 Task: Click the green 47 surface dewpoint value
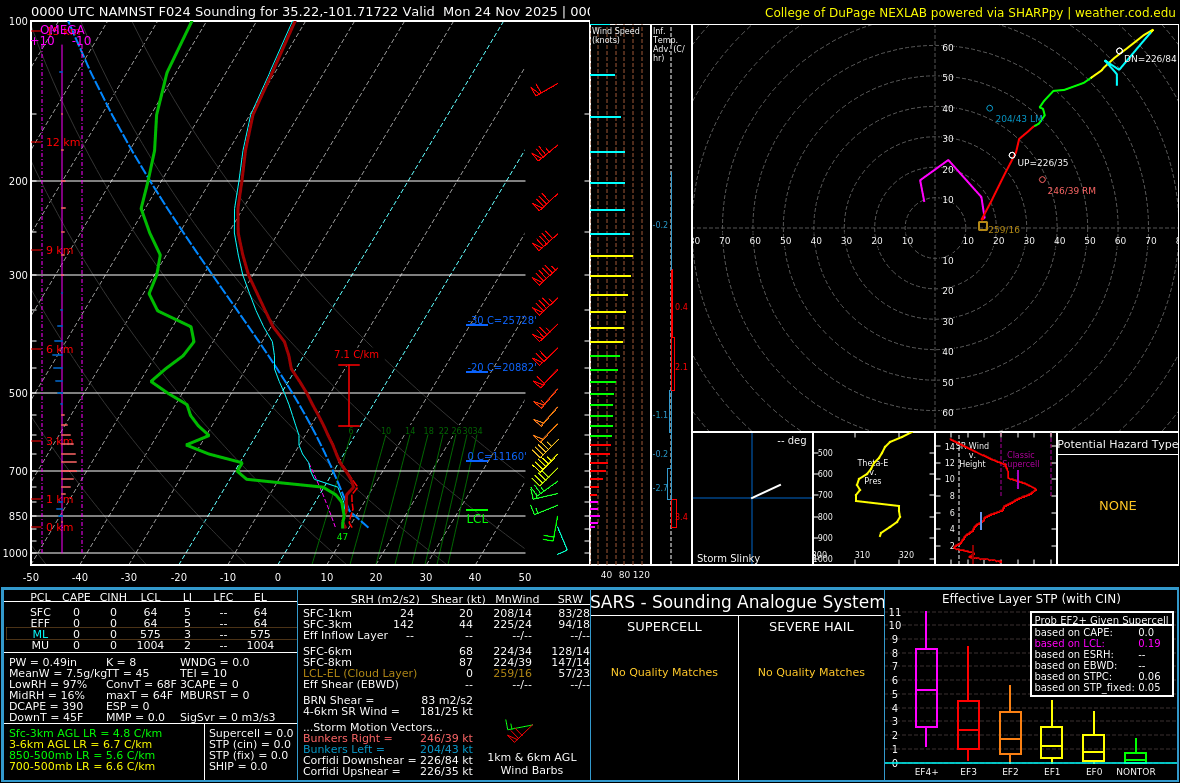point(342,537)
